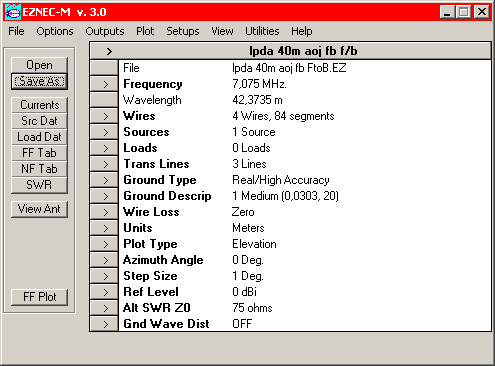Click the arrow button next to Frequency
Viewport: 495px width, 366px height.
pyautogui.click(x=104, y=84)
